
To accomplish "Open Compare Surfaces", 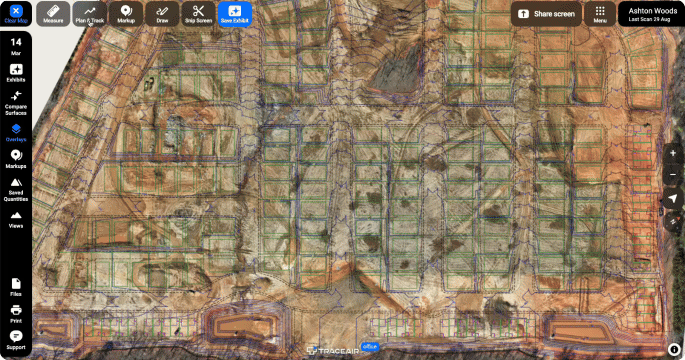I will pyautogui.click(x=16, y=103).
